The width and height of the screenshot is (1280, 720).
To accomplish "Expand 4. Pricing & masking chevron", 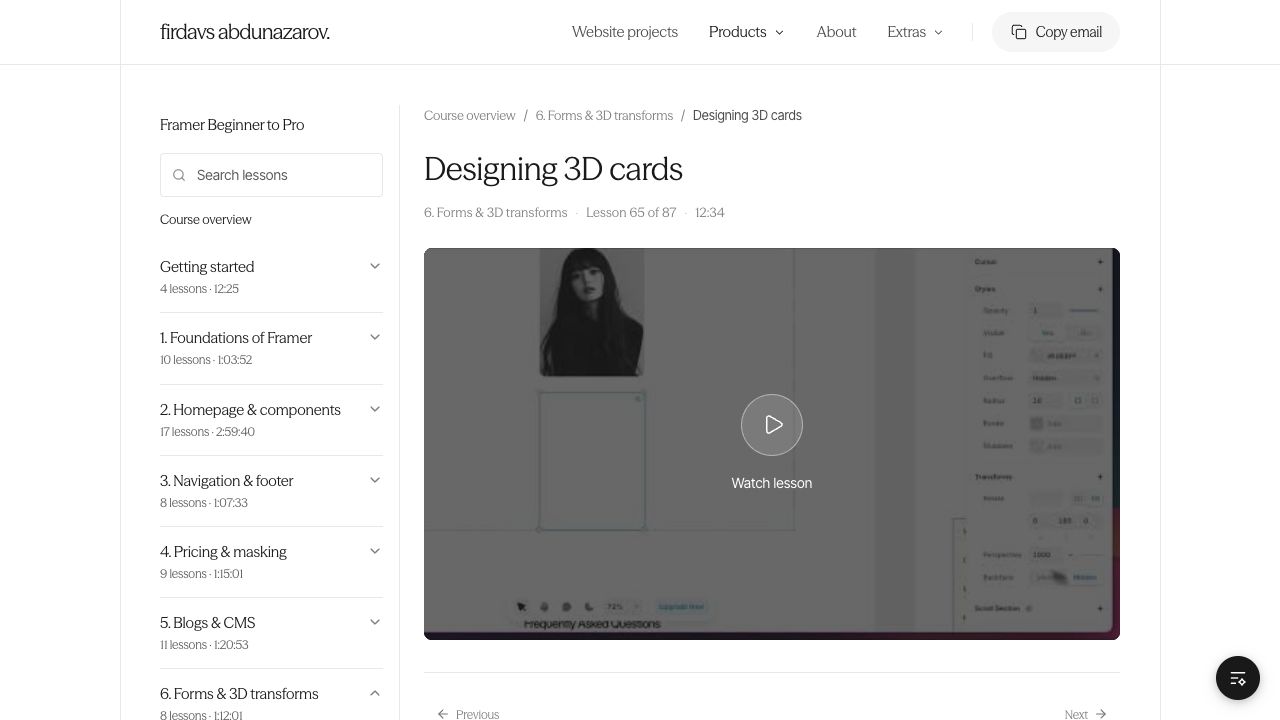I will (375, 551).
